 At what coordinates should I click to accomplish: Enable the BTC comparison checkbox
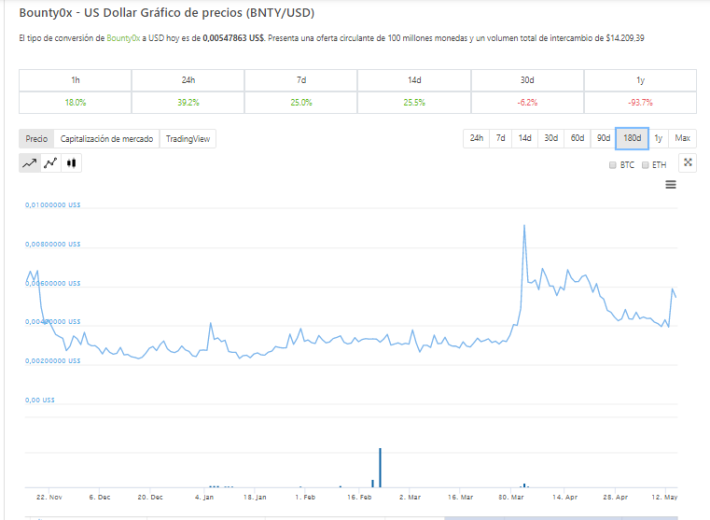[613, 165]
